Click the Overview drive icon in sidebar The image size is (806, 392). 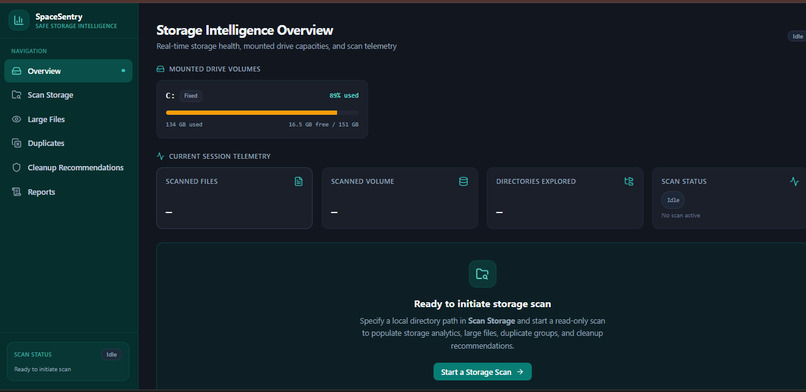tap(16, 71)
